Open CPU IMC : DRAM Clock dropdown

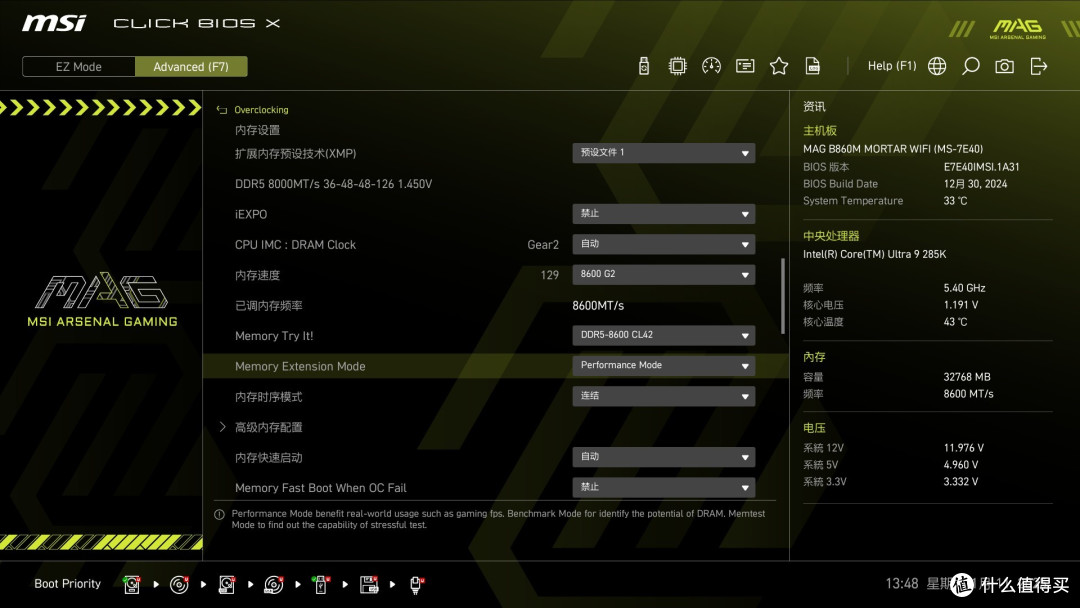point(663,244)
